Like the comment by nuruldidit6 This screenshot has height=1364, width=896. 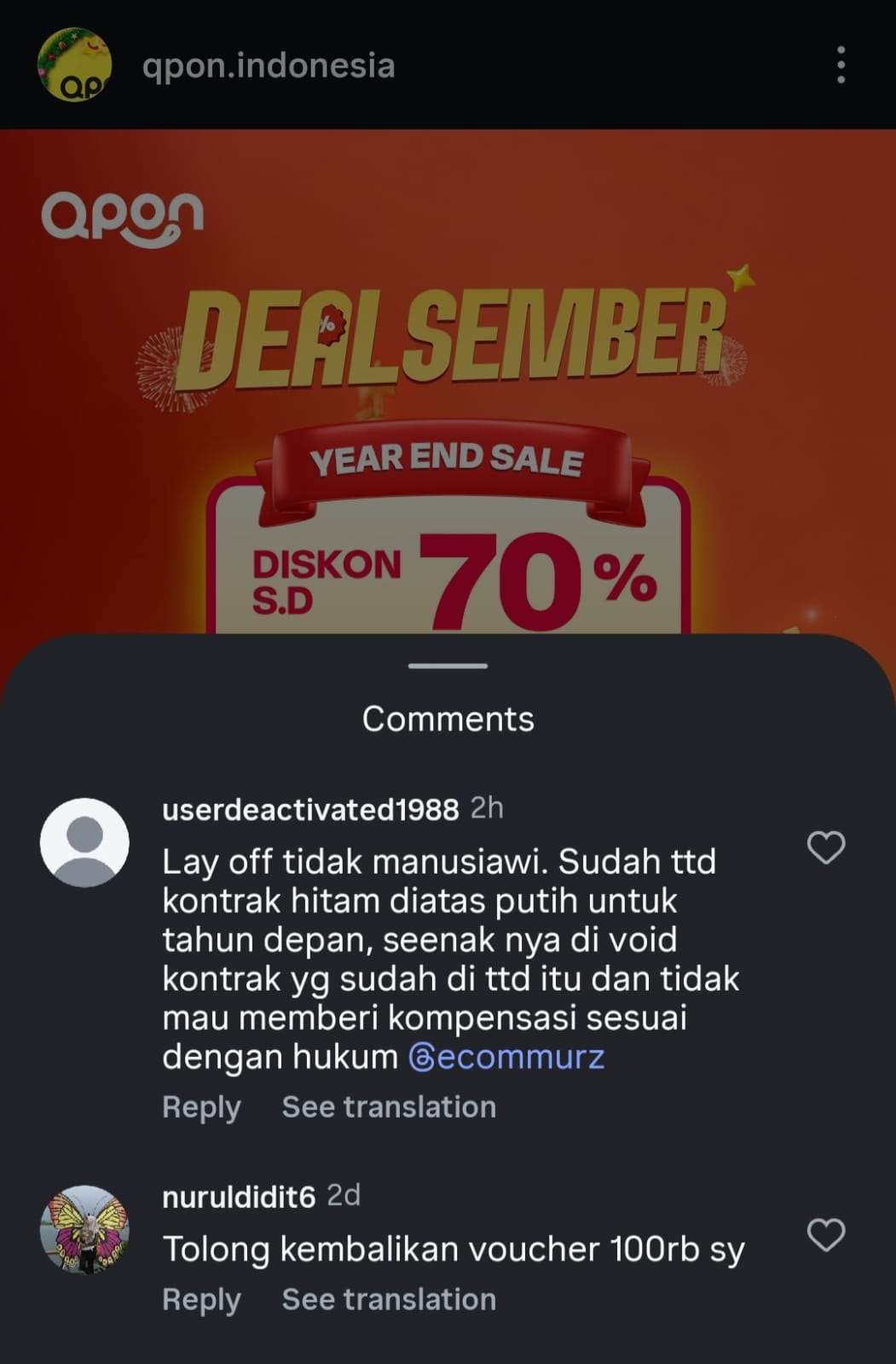pyautogui.click(x=825, y=1234)
